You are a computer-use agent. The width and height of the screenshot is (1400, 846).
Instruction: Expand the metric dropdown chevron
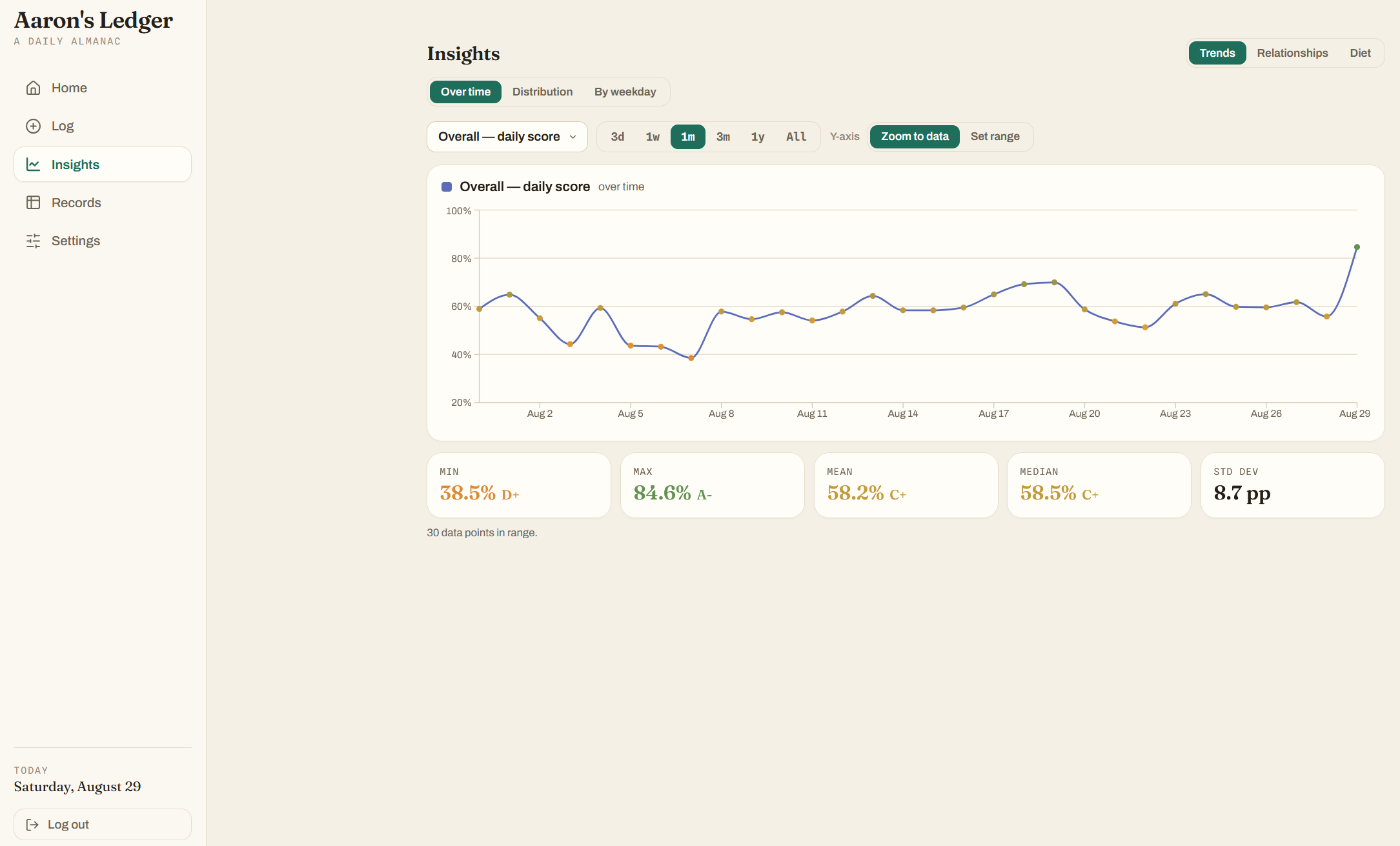click(573, 137)
